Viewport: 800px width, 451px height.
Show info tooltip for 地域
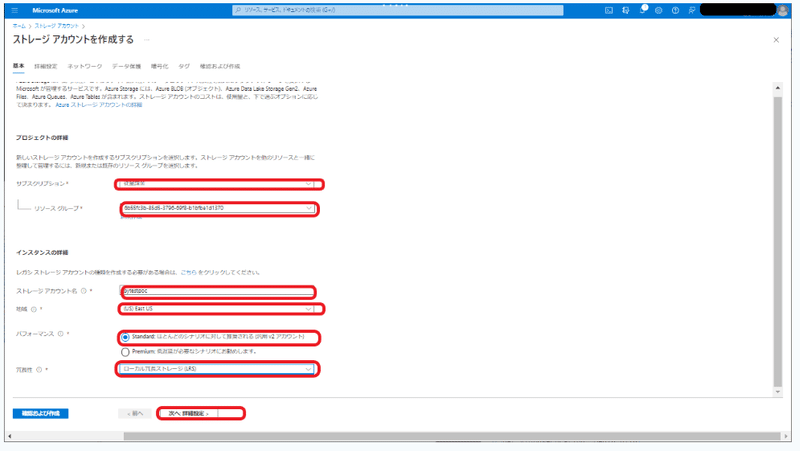coord(34,309)
